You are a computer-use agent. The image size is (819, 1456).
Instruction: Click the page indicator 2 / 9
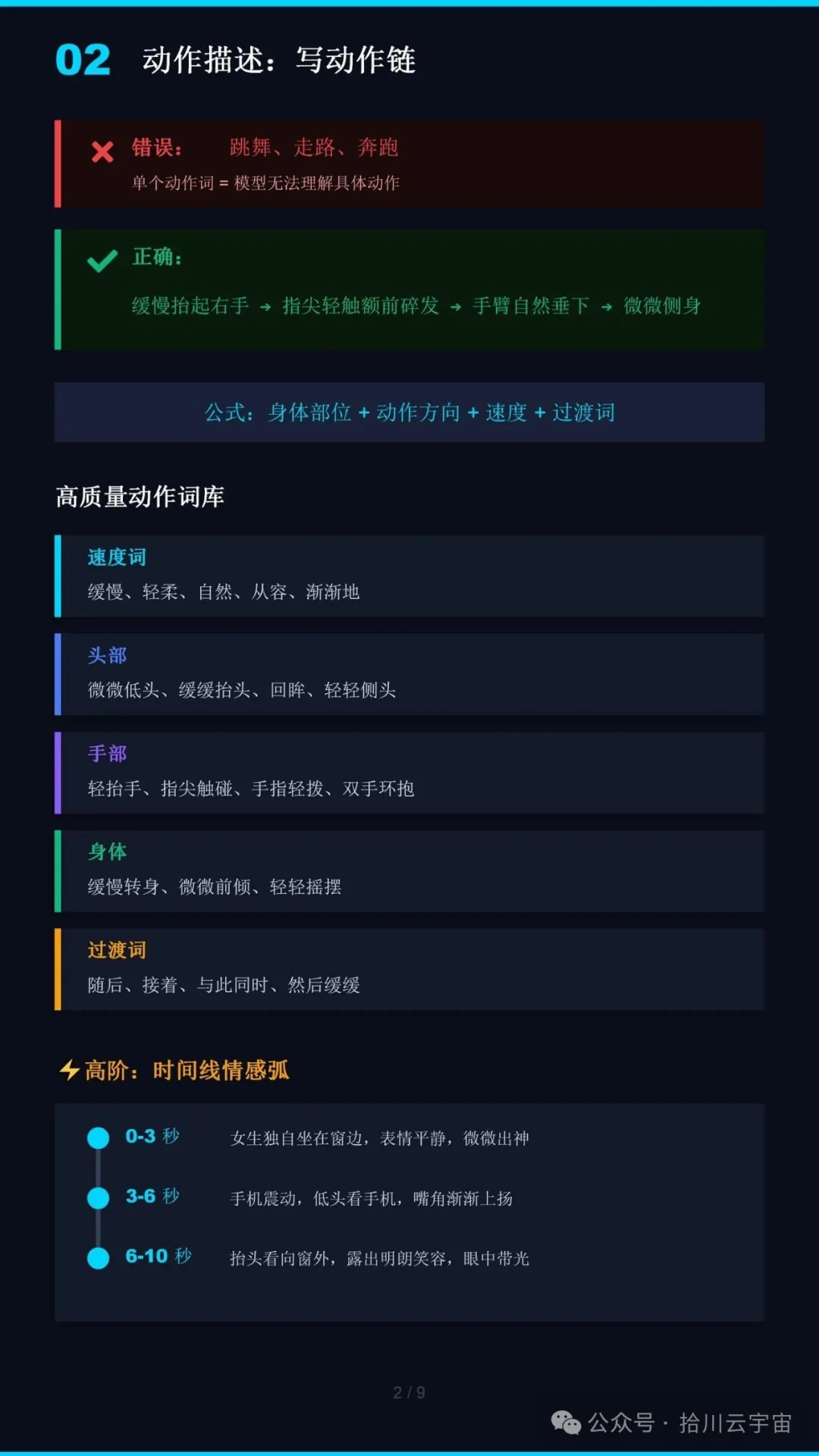409,1392
